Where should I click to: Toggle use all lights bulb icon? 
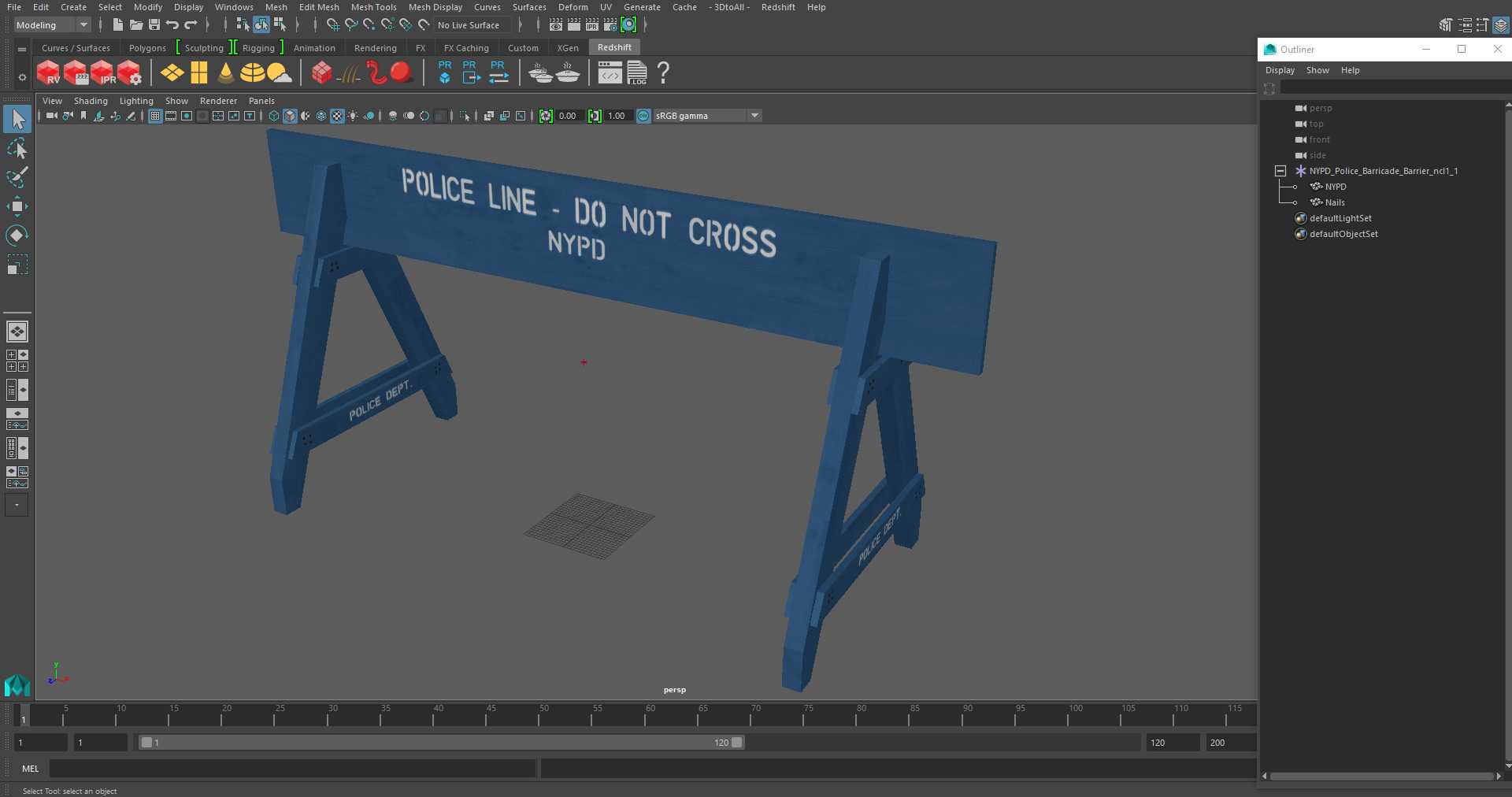[353, 116]
